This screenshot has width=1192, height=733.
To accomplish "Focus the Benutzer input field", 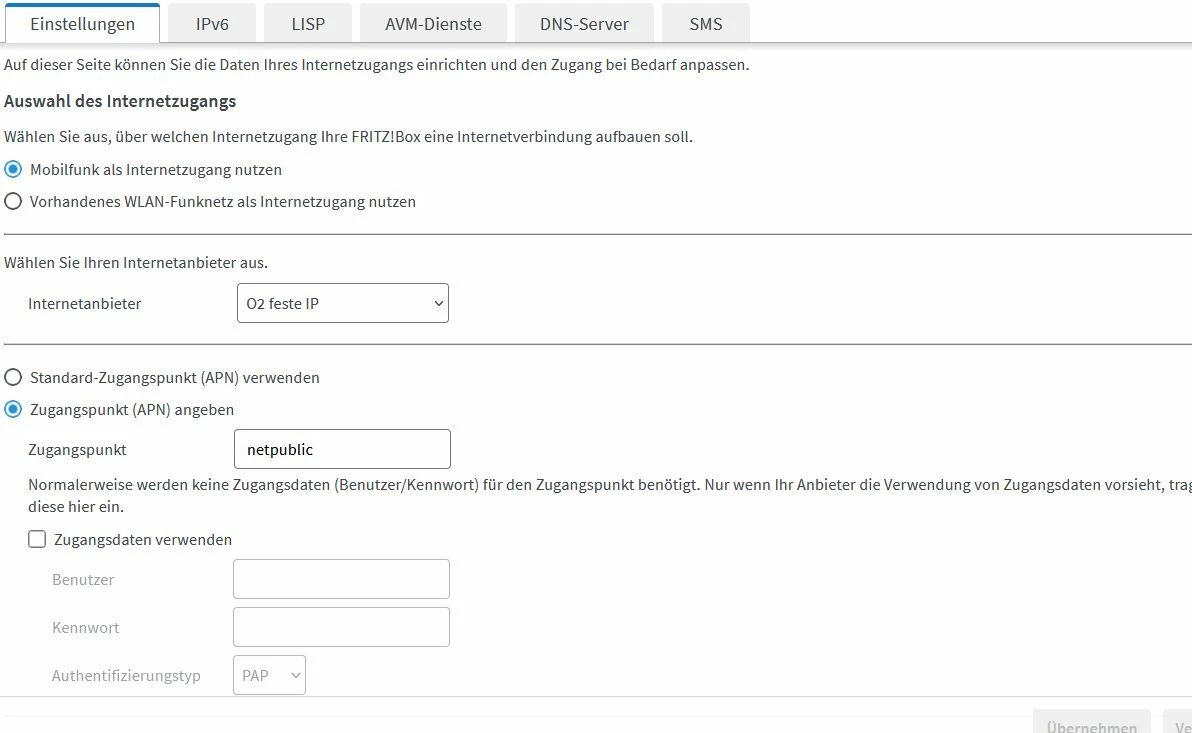I will pyautogui.click(x=341, y=579).
